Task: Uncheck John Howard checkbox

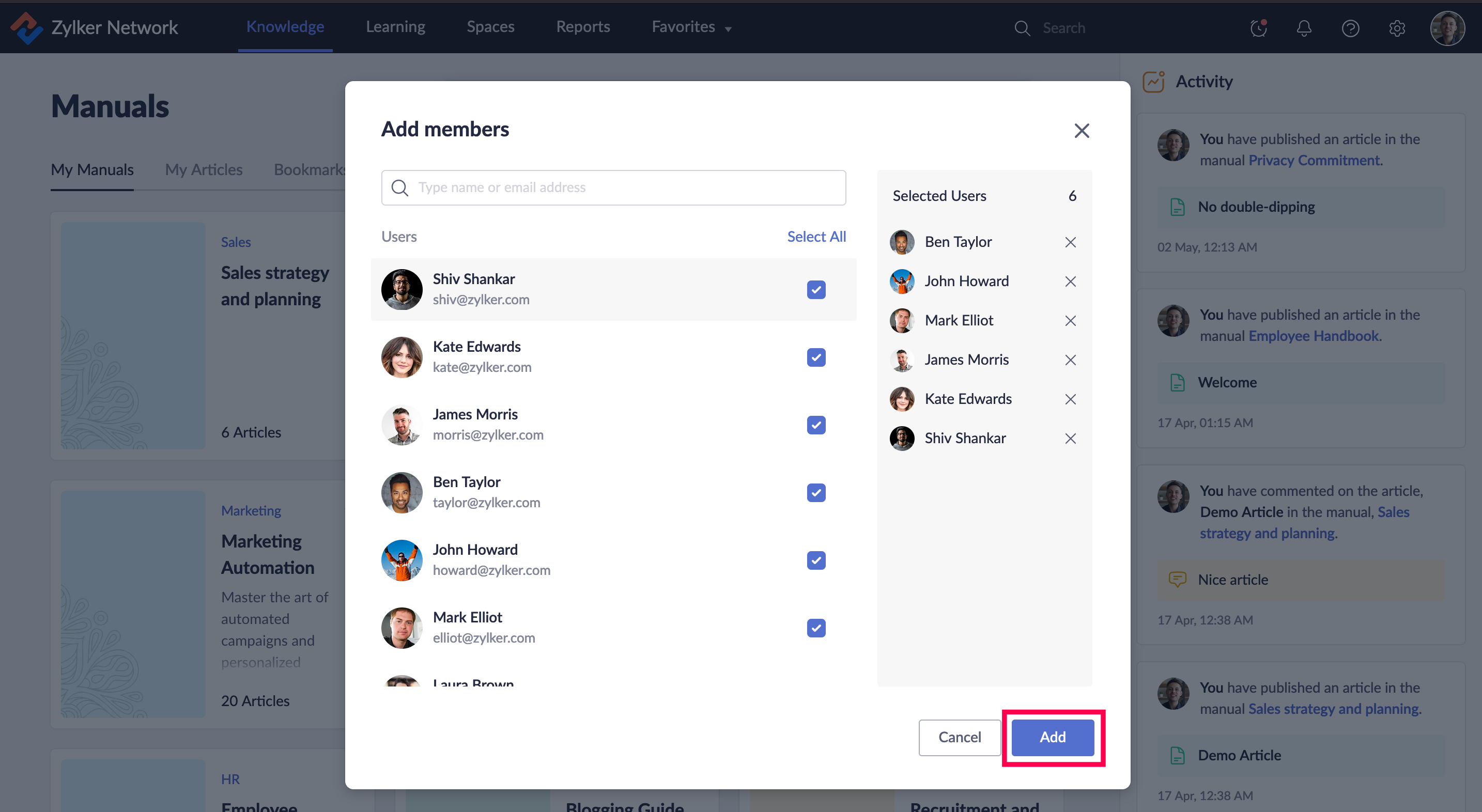Action: [x=816, y=560]
